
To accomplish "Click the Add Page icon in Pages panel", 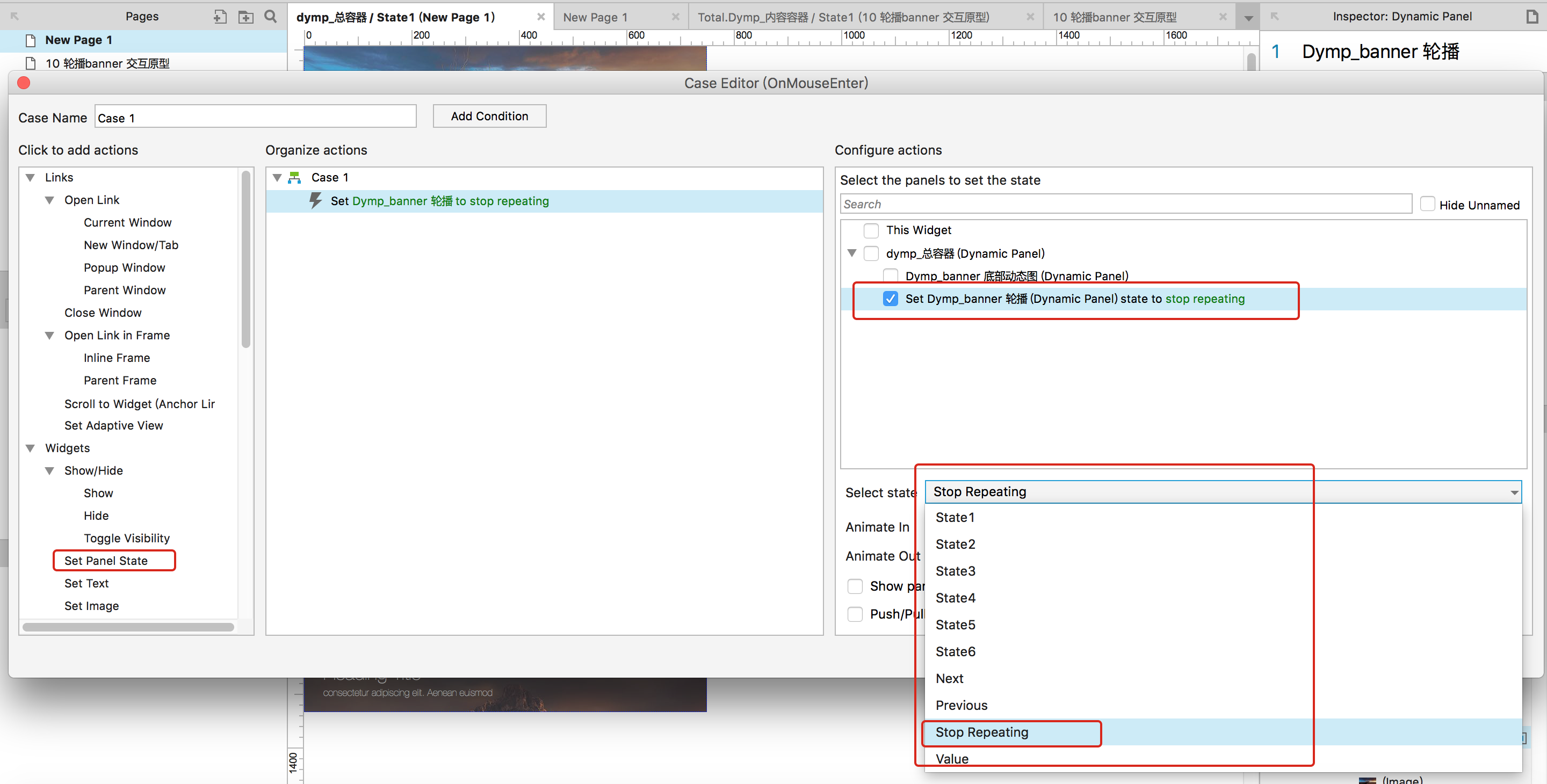I will (220, 17).
